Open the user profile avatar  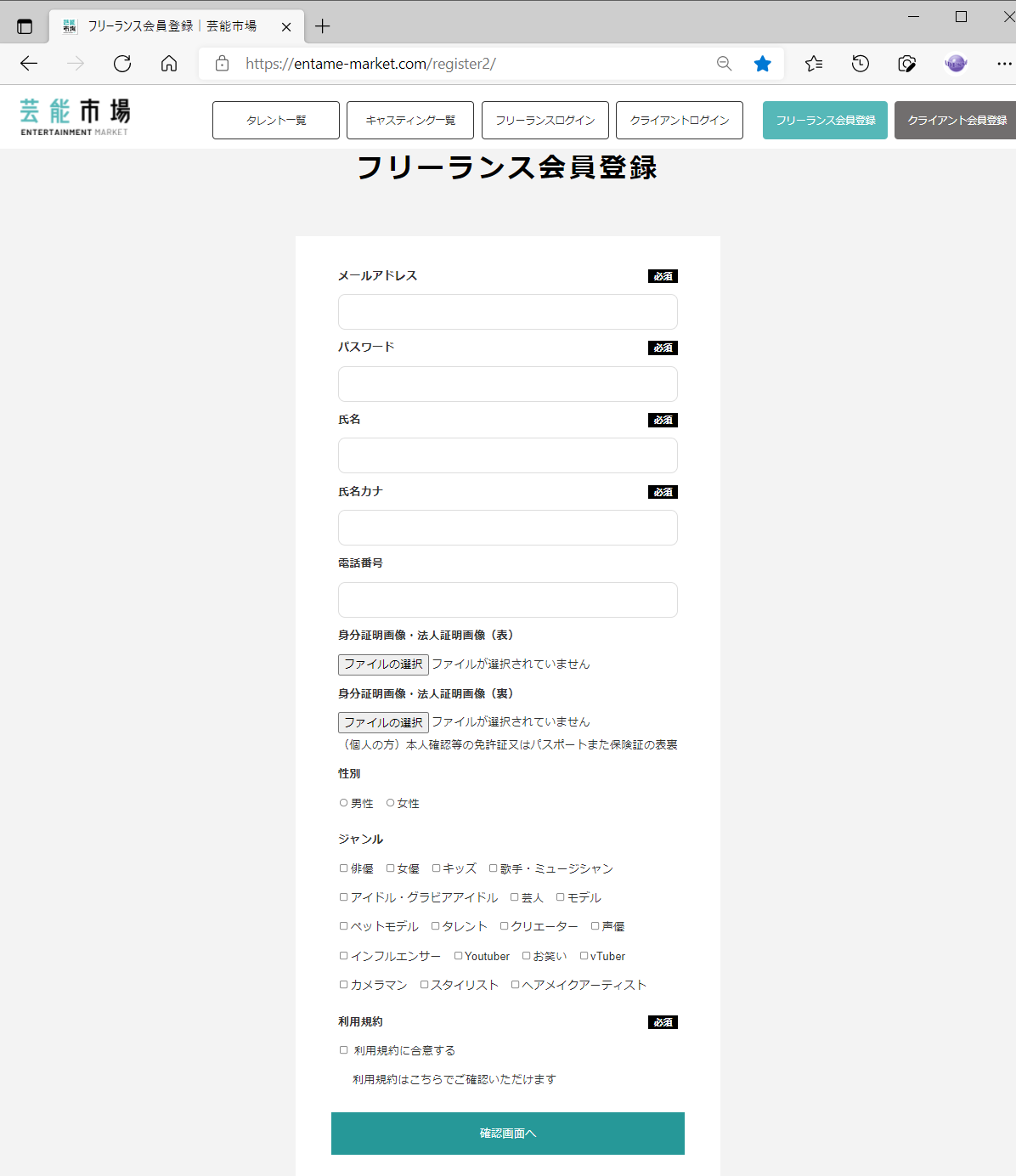point(956,64)
